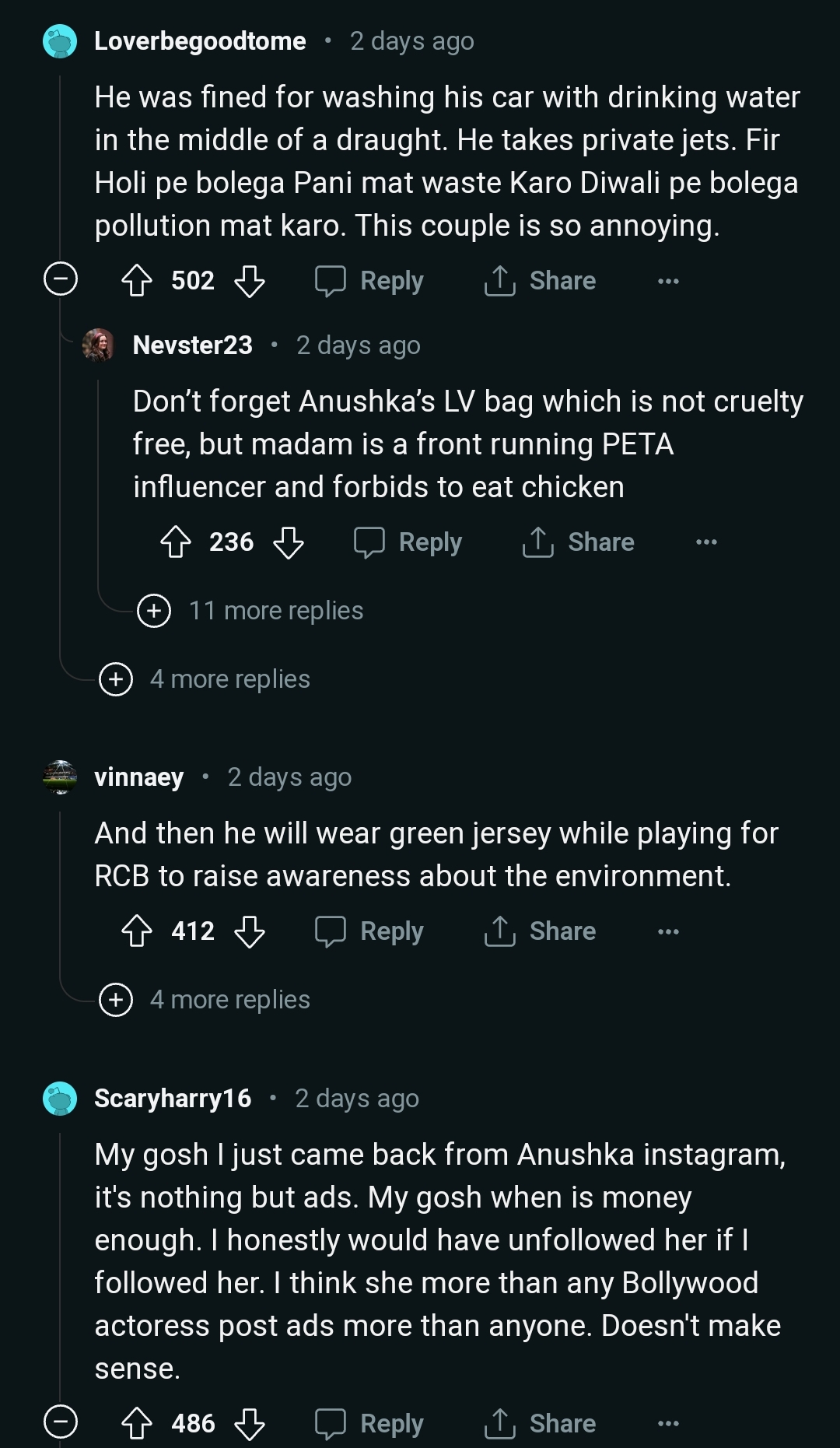This screenshot has height=1448, width=840.
Task: Upvote Nevster23's comment about LV bag
Action: (x=175, y=542)
